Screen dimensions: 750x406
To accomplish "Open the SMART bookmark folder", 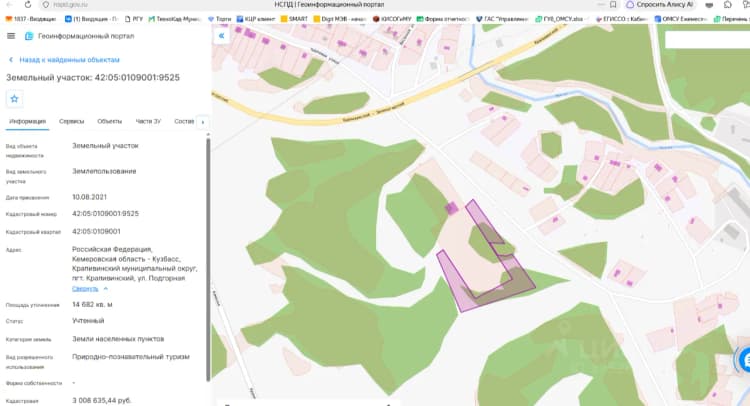I will tap(294, 19).
